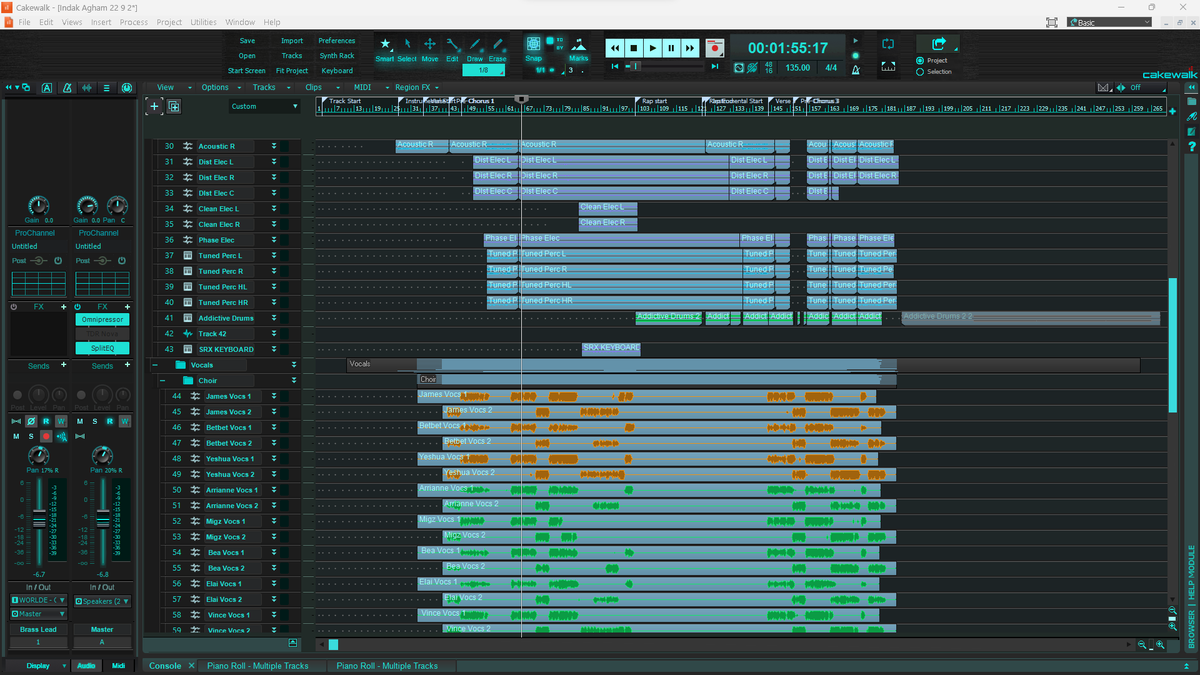Go to project end button
Viewport: 1200px width, 675px height.
pyautogui.click(x=714, y=66)
